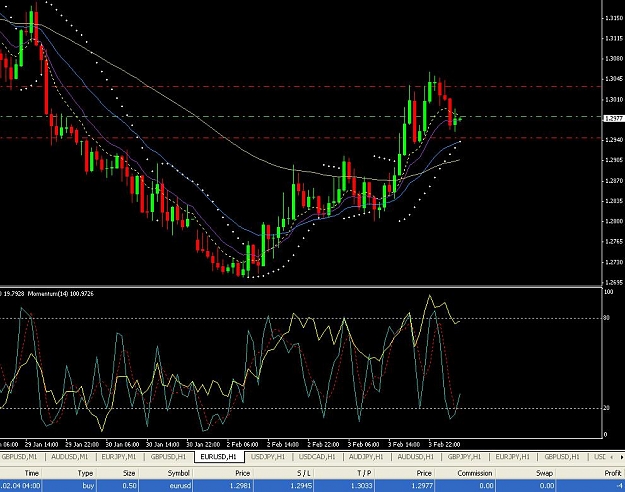Select the EURJPY,M1 chart tab
625x492 pixels.
tap(119, 457)
